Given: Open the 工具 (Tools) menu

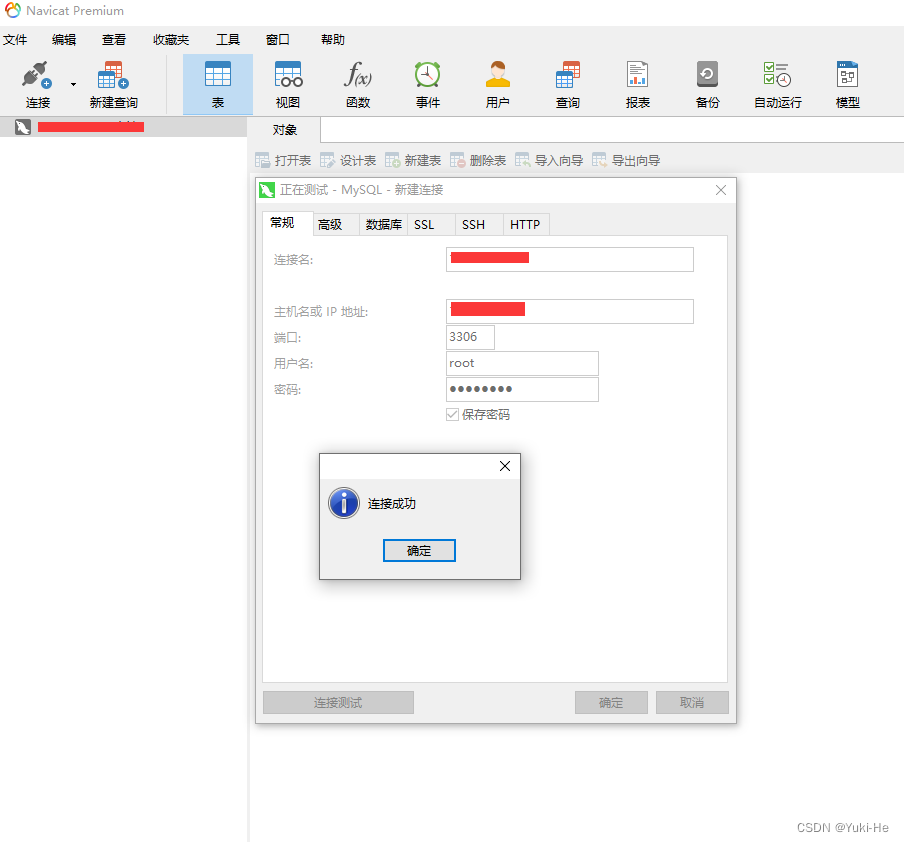Looking at the screenshot, I should [228, 40].
